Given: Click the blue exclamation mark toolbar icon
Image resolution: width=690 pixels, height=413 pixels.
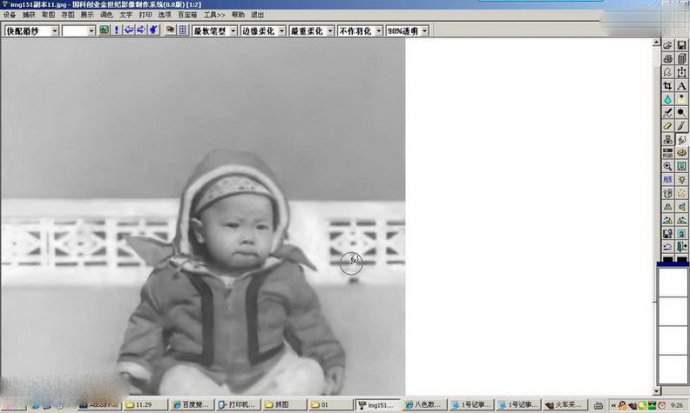Looking at the screenshot, I should pos(116,31).
